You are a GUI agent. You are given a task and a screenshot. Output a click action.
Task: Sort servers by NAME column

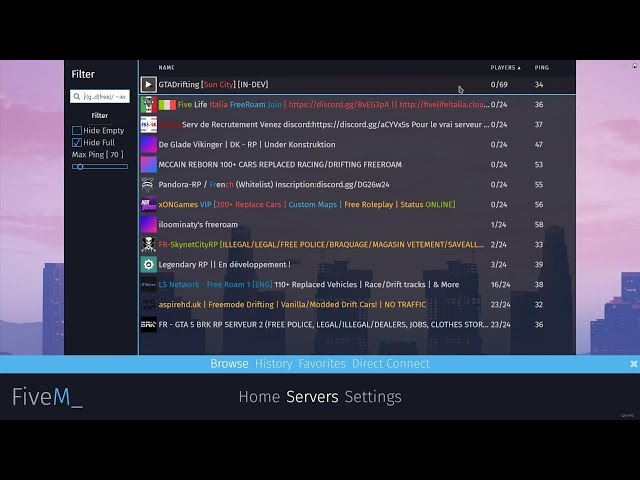[167, 68]
